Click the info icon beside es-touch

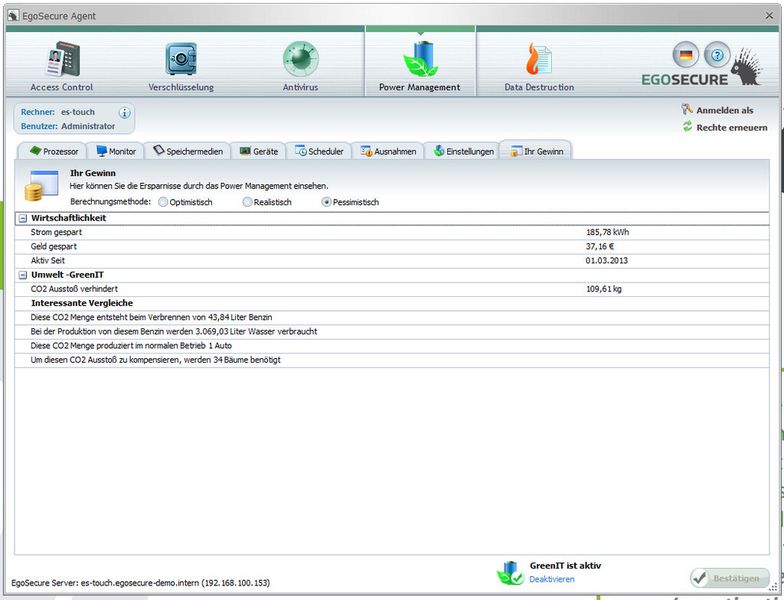coord(124,112)
